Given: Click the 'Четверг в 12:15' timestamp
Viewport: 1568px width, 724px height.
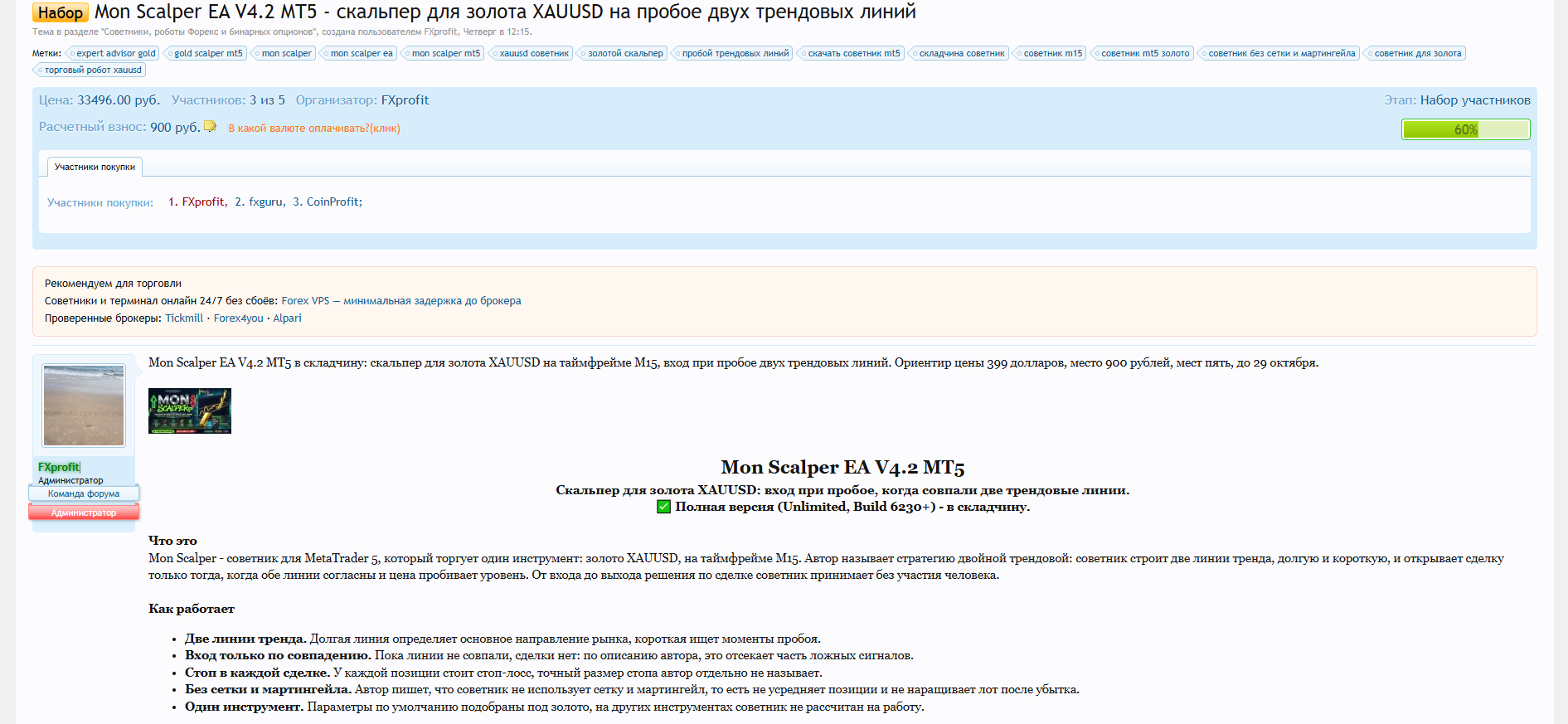Looking at the screenshot, I should (497, 32).
